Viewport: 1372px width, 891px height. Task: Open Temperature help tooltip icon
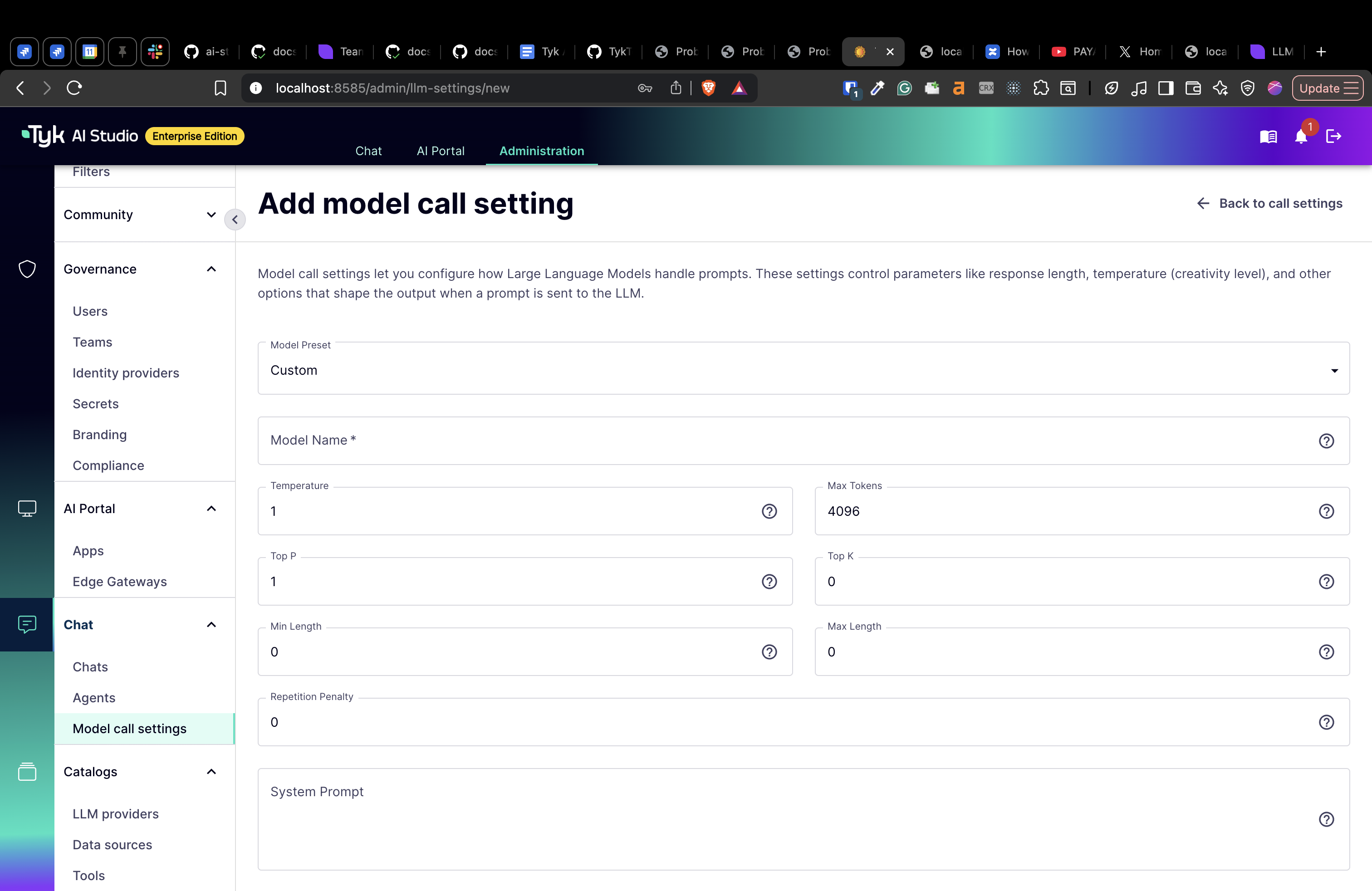tap(770, 511)
